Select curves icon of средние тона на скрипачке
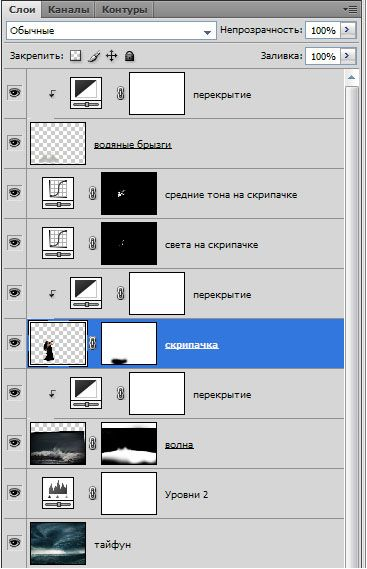Screen dimensions: 367x569 pos(58,193)
